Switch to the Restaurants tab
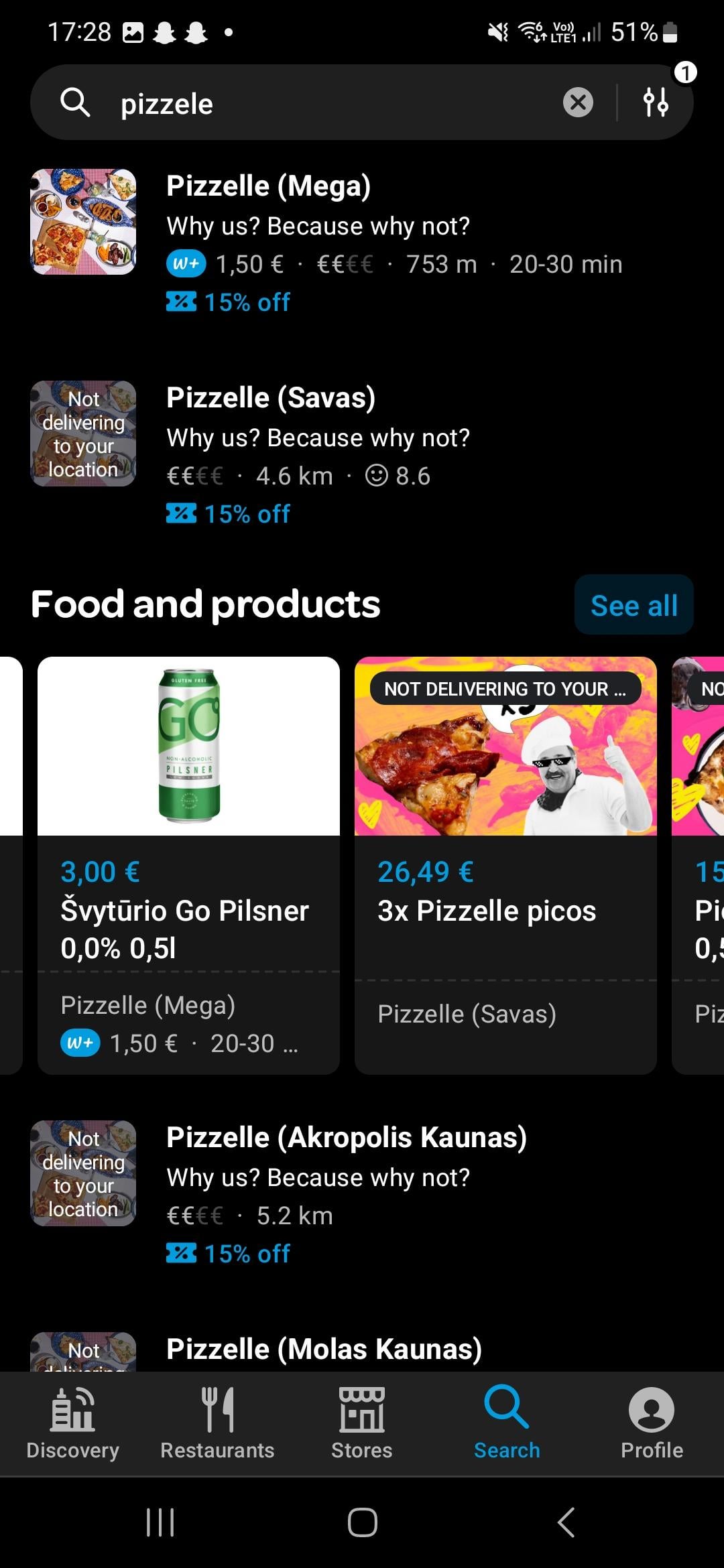Screen dimensions: 724x1568 pyautogui.click(x=217, y=1423)
